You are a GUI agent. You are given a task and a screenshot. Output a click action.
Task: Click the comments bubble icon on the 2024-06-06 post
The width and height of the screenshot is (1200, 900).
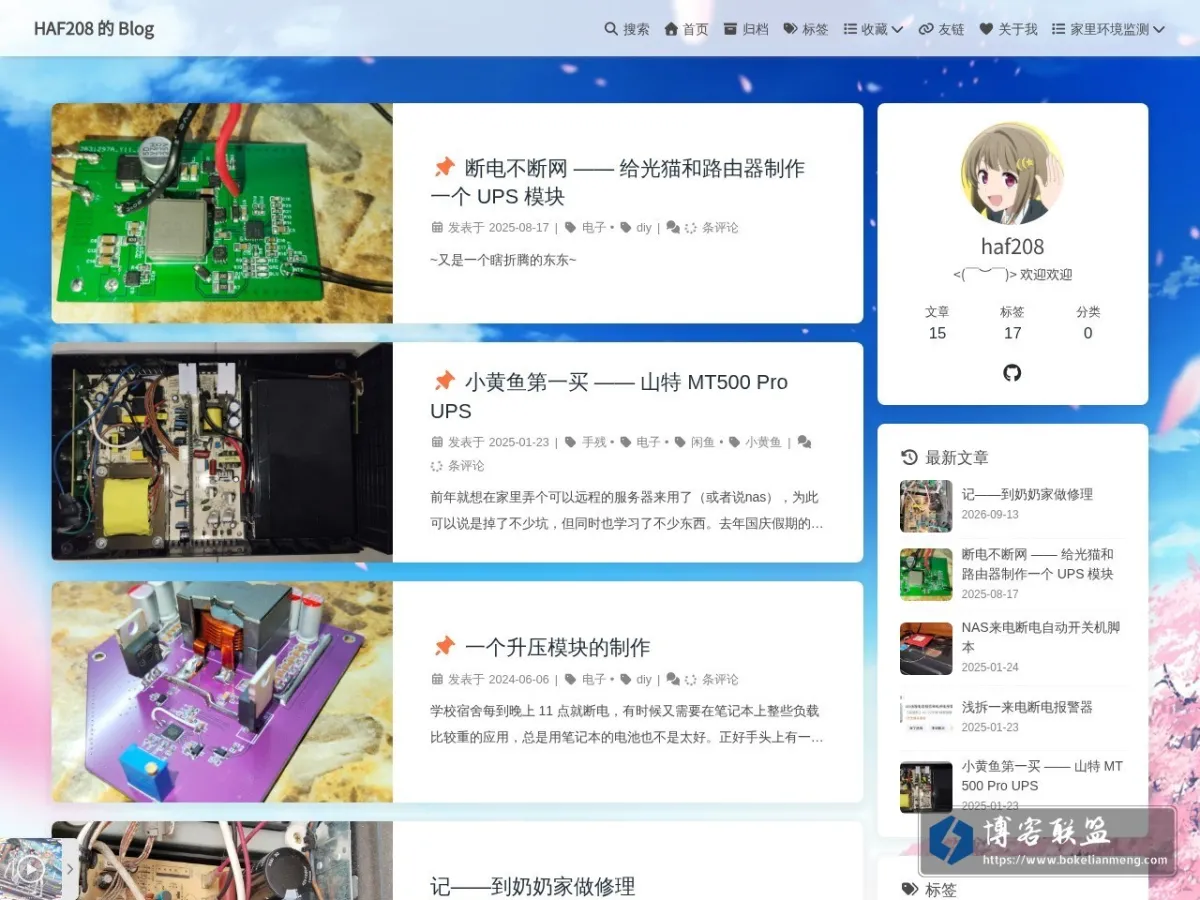pos(673,679)
